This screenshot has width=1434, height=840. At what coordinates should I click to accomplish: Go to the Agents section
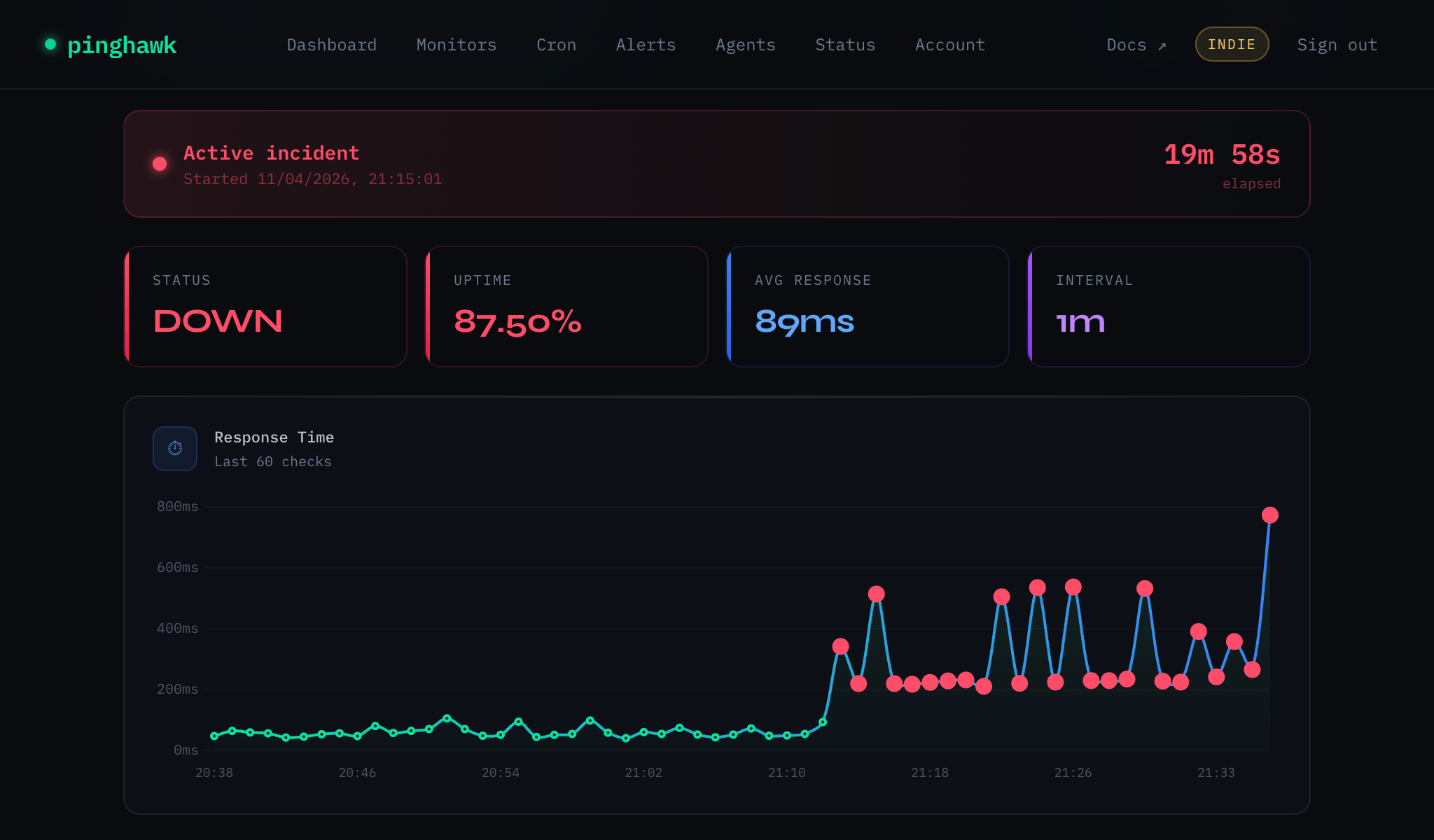pyautogui.click(x=745, y=44)
